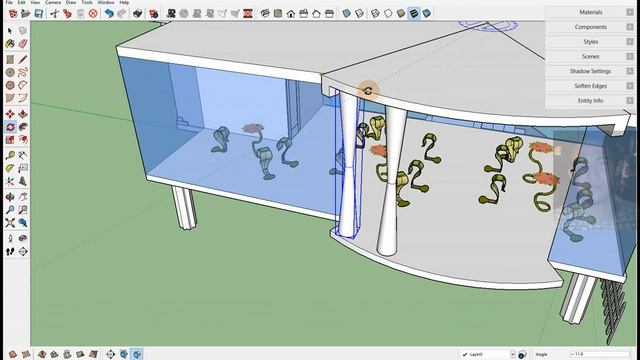
Task: Activate the Move tool
Action: pyautogui.click(x=10, y=114)
